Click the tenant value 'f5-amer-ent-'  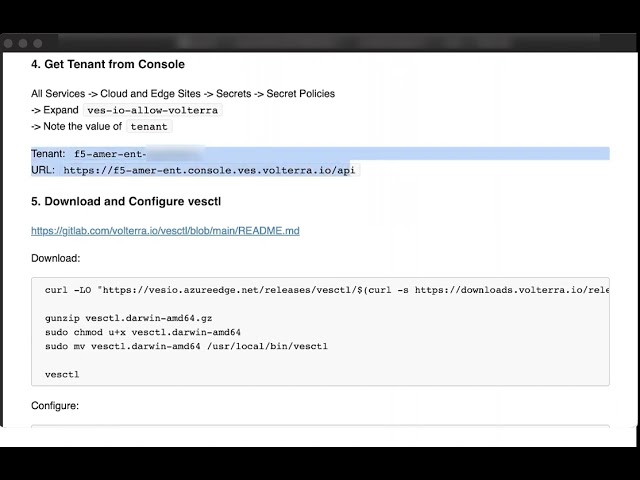click(110, 154)
